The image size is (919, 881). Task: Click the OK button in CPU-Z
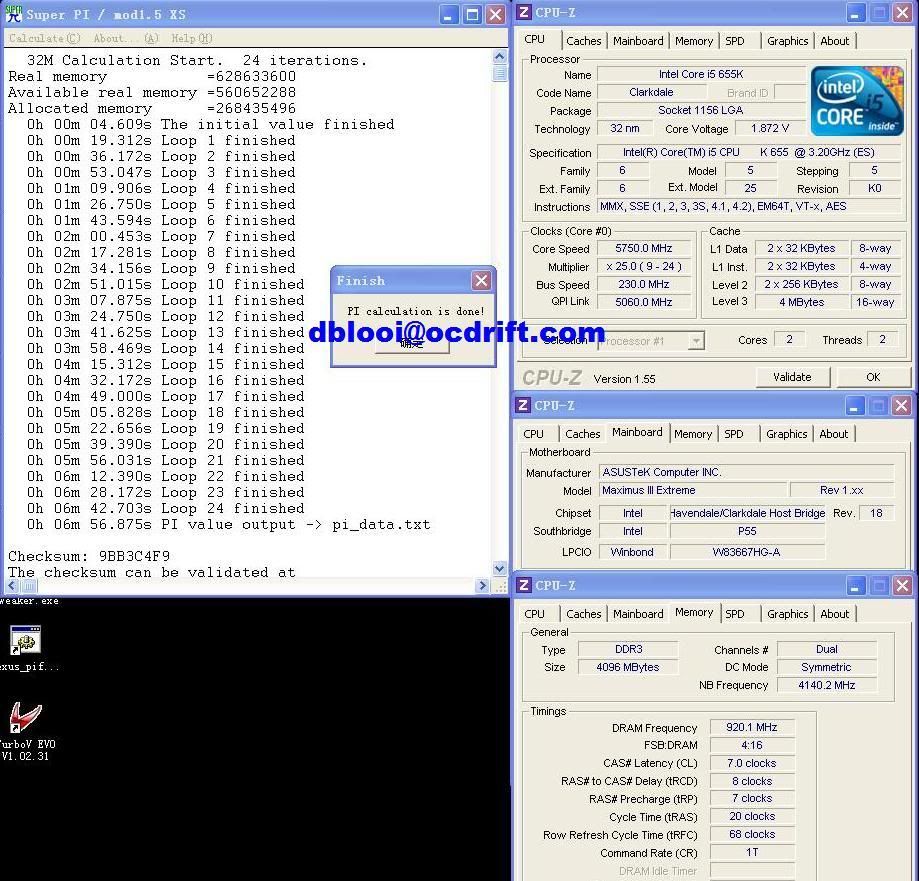pyautogui.click(x=872, y=377)
